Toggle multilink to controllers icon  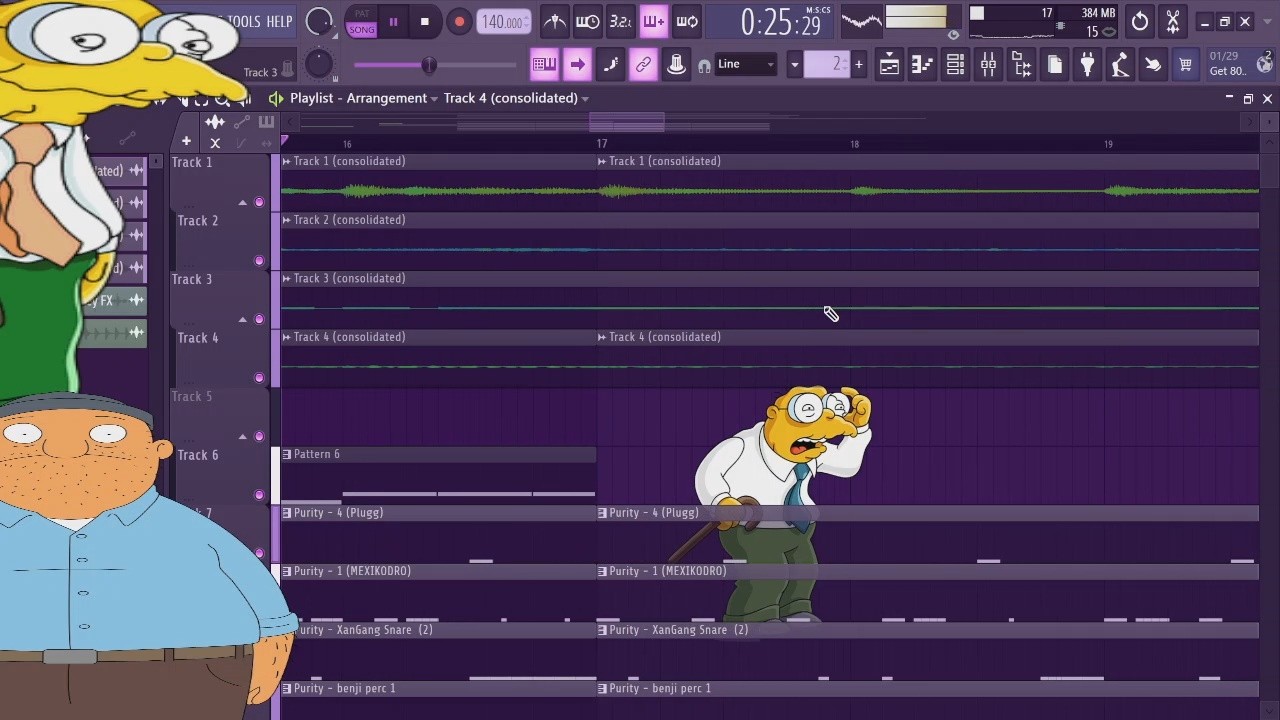point(643,65)
